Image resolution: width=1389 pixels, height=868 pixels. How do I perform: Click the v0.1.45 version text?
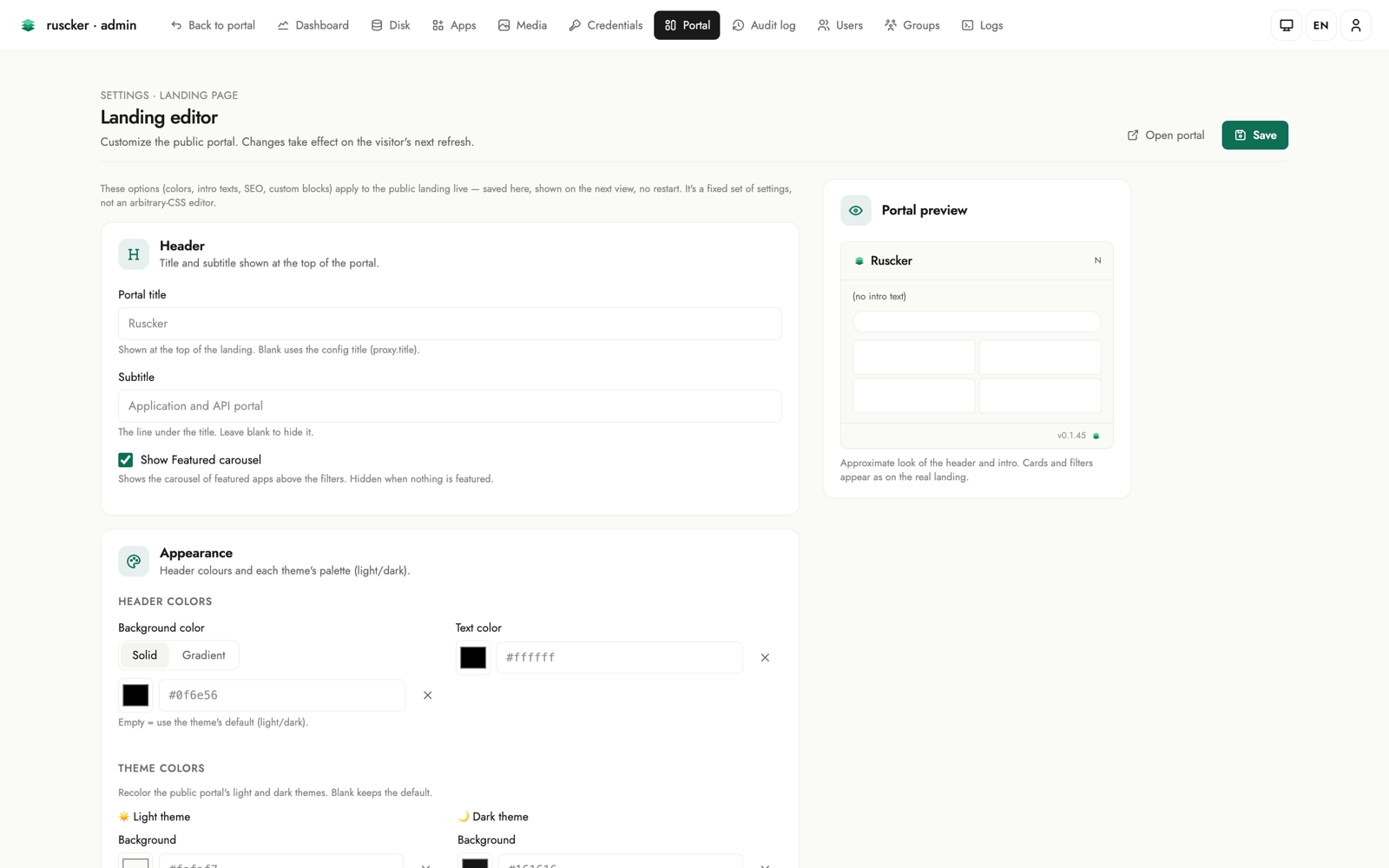[1071, 436]
